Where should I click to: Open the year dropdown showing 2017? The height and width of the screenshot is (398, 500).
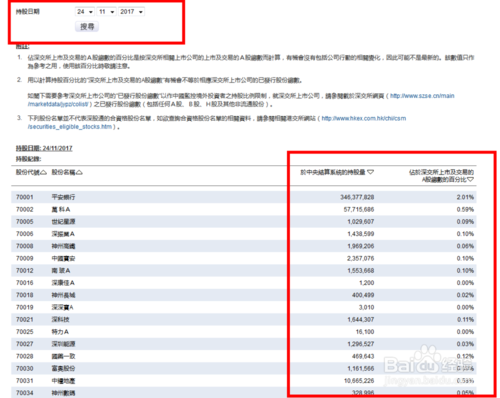[x=131, y=12]
